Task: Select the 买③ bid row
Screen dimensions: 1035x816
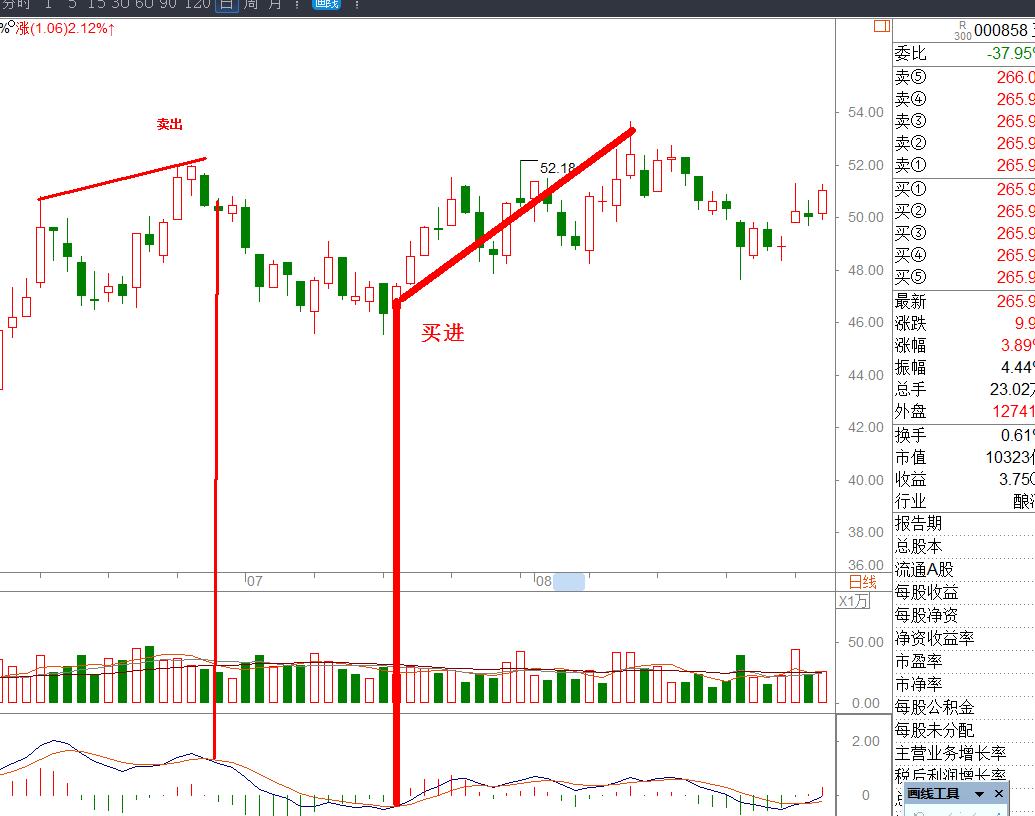Action: (x=964, y=233)
